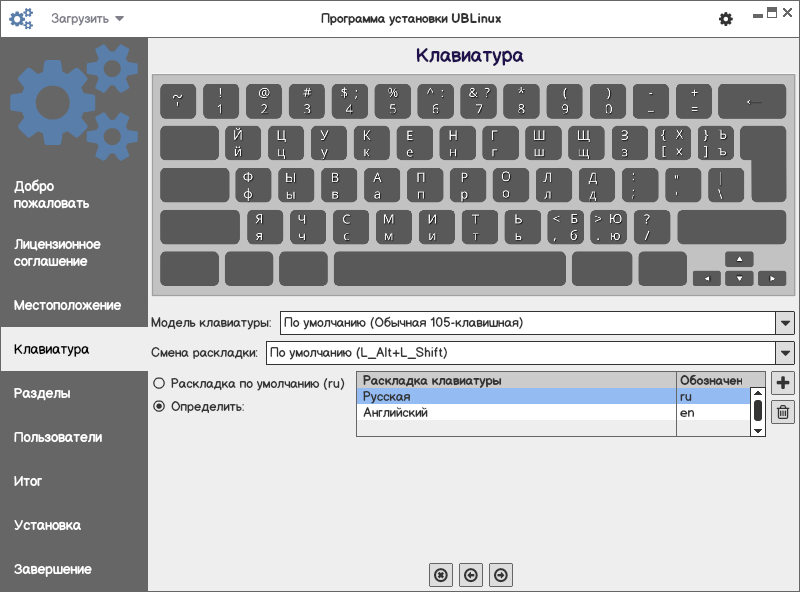Click layout list scrollbar down arrow
Viewport: 800px width, 592px height.
(x=758, y=431)
